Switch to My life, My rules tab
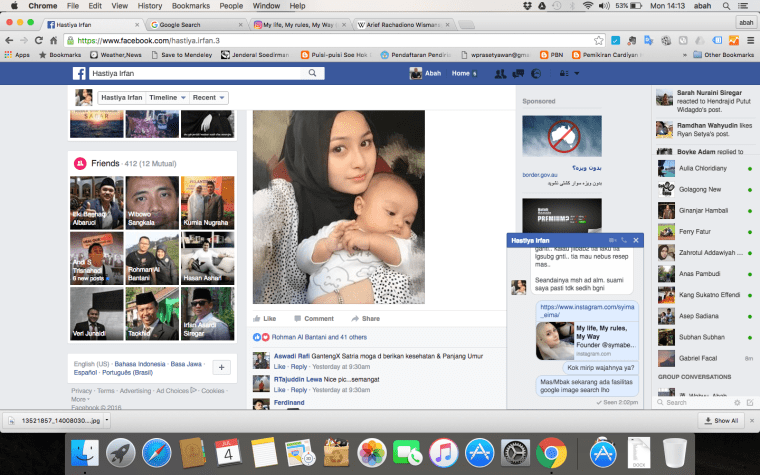760x475 pixels. point(300,25)
